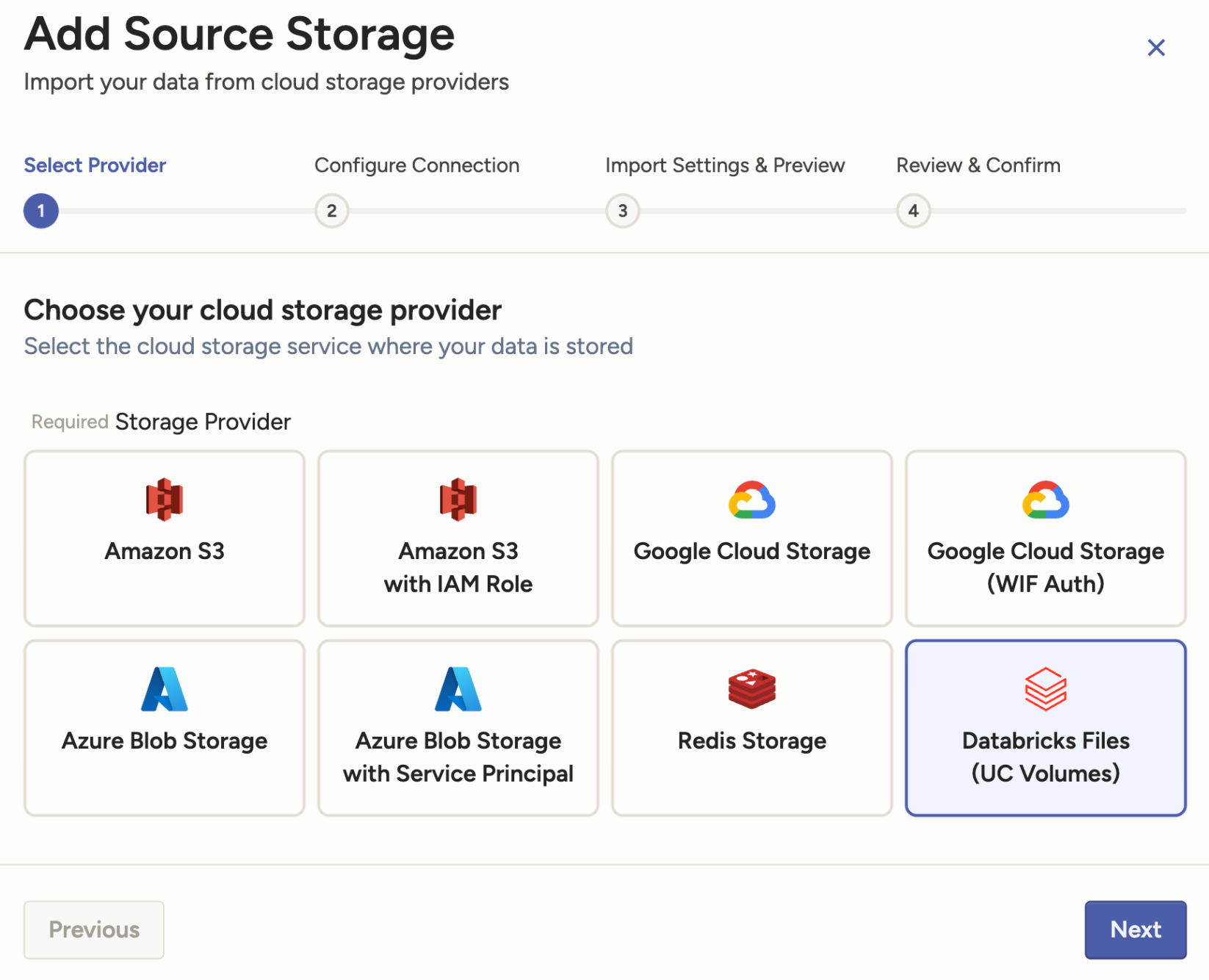Click the Amazon S3 logo icon
Viewport: 1209px width, 980px height.
[165, 500]
